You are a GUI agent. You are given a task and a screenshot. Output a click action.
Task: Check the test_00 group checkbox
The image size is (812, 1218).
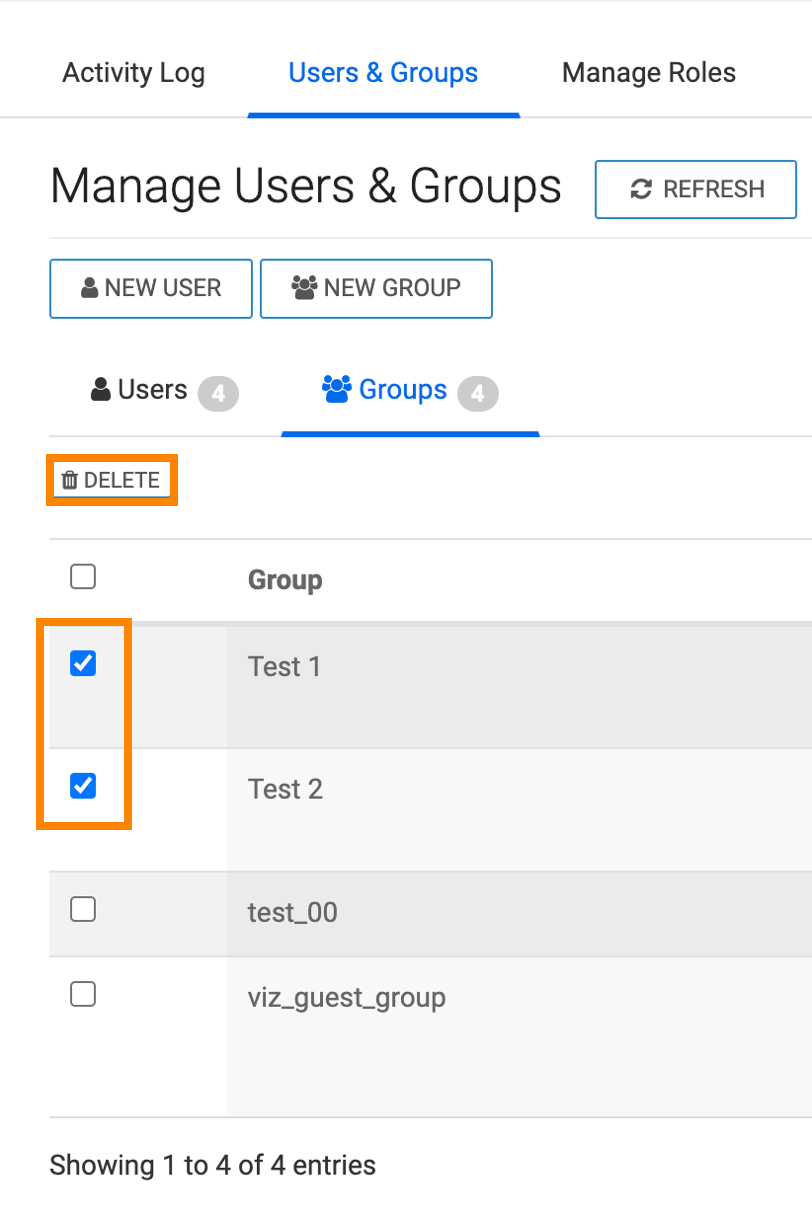83,909
